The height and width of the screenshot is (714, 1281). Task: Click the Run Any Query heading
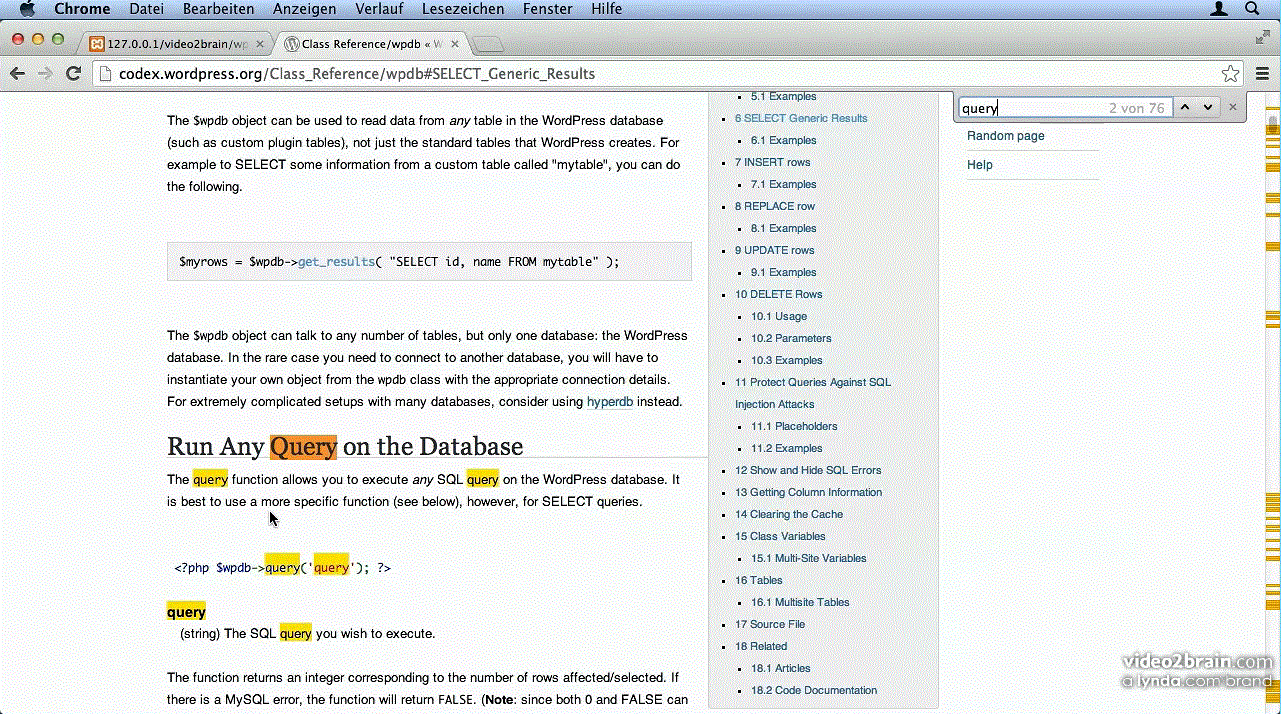tap(345, 445)
